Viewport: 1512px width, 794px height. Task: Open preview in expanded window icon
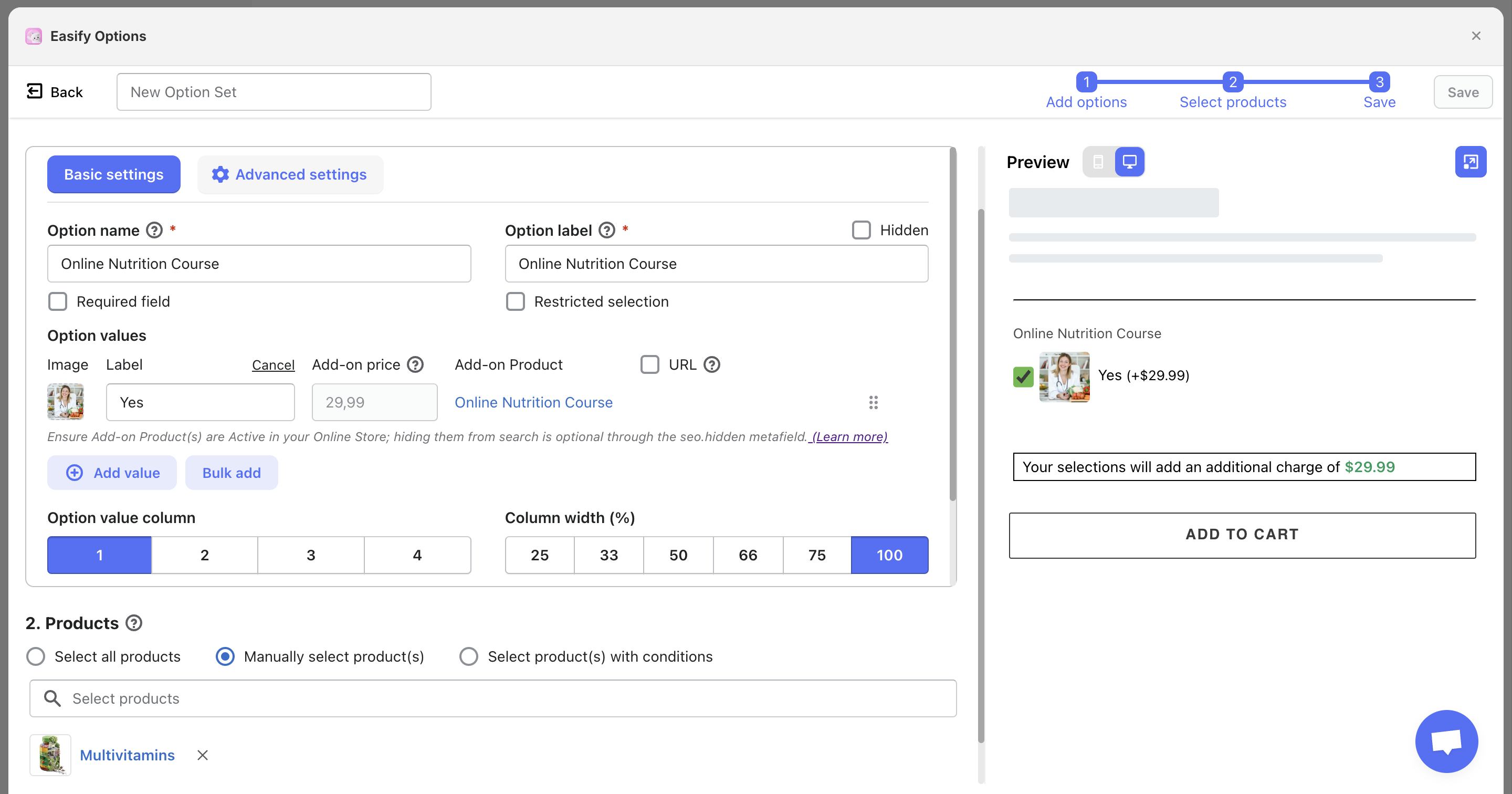tap(1471, 162)
